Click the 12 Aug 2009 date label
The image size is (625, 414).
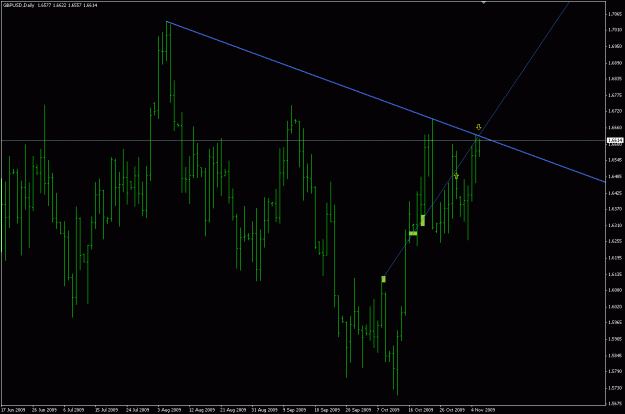point(201,410)
